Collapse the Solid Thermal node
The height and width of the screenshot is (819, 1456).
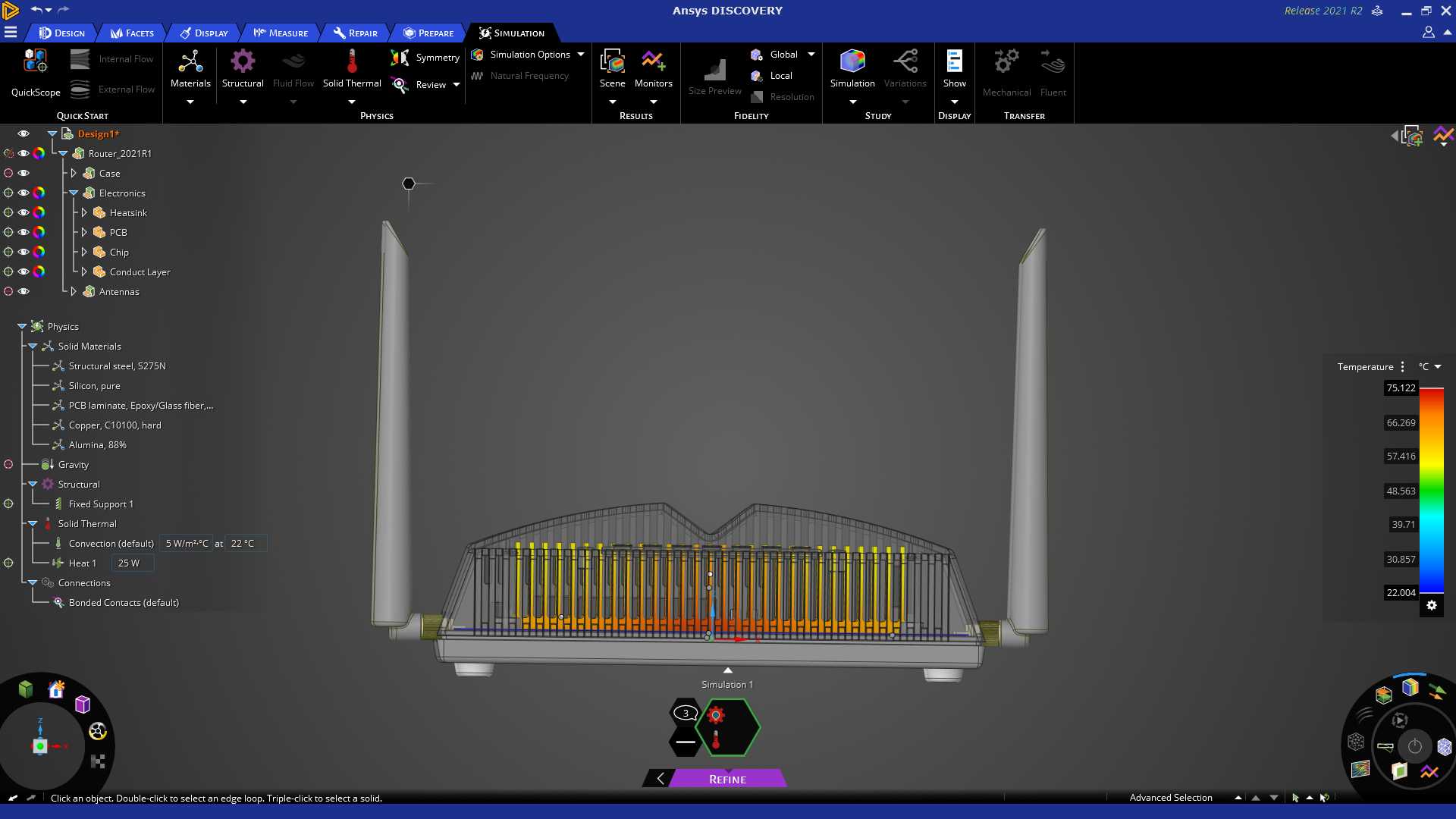[33, 523]
